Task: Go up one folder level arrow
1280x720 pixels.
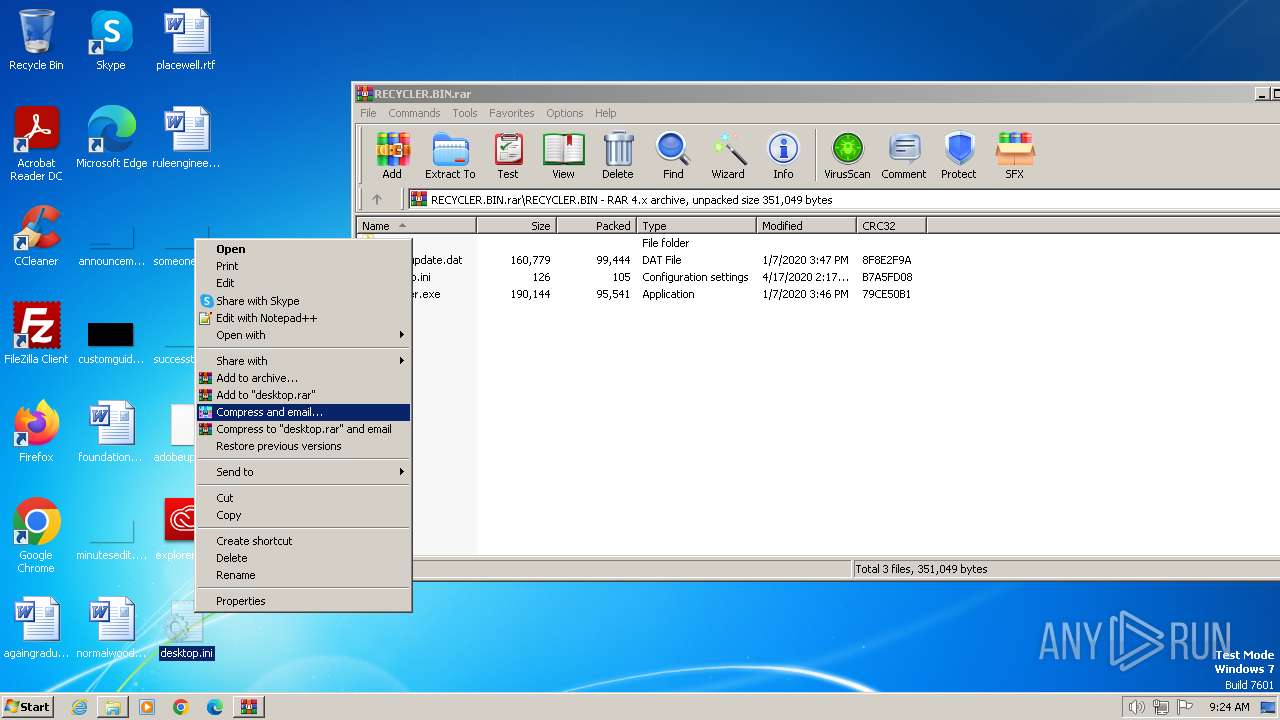Action: click(x=377, y=199)
